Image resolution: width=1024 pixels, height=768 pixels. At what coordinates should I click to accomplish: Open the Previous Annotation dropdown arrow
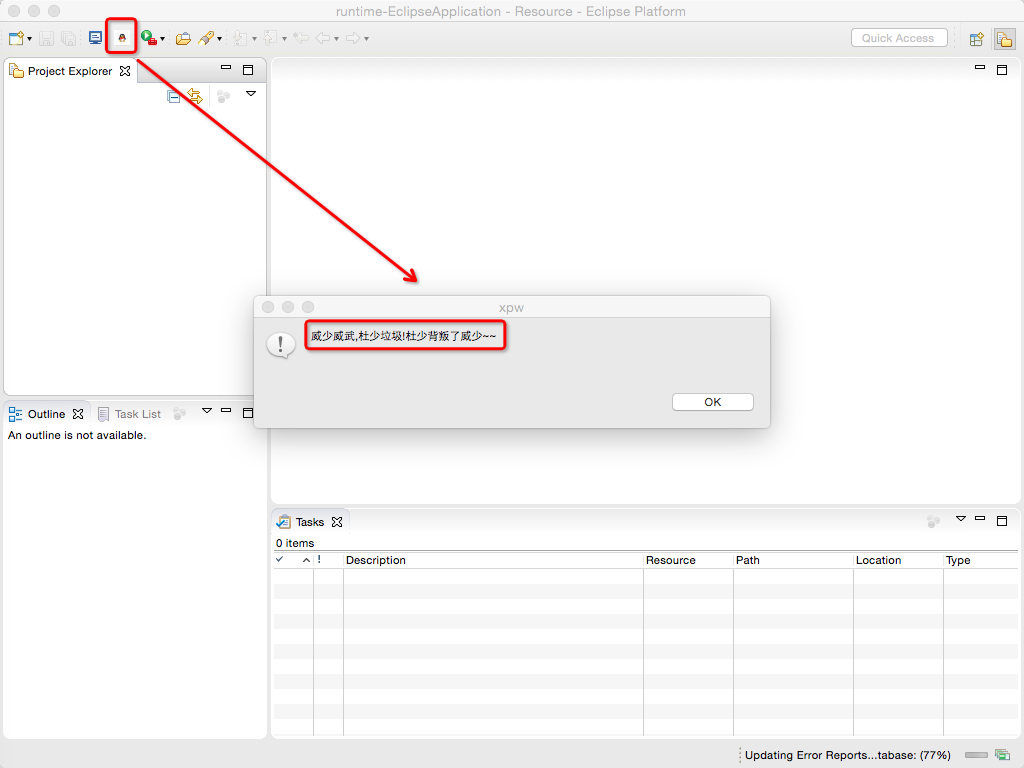284,39
